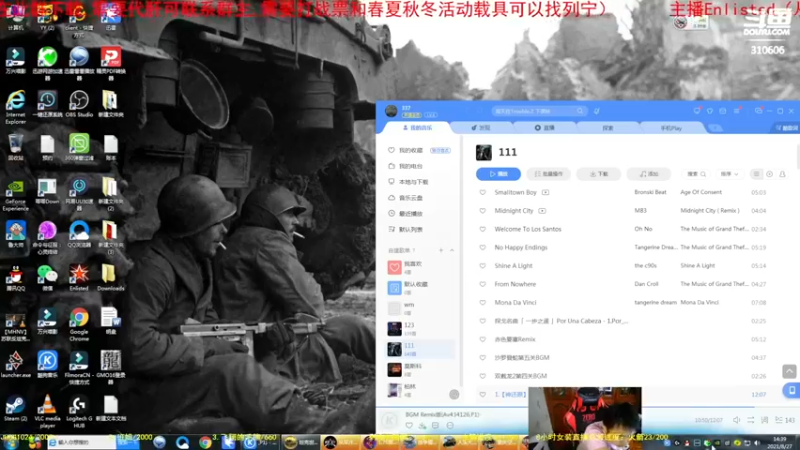
Task: Click artist Bronski Beat
Action: pyautogui.click(x=650, y=192)
